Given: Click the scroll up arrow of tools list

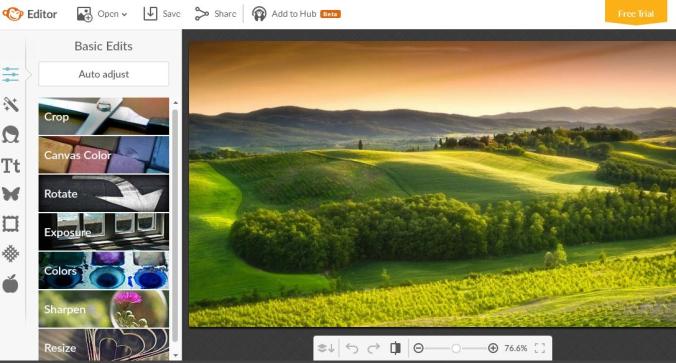Looking at the screenshot, I should coord(175,103).
